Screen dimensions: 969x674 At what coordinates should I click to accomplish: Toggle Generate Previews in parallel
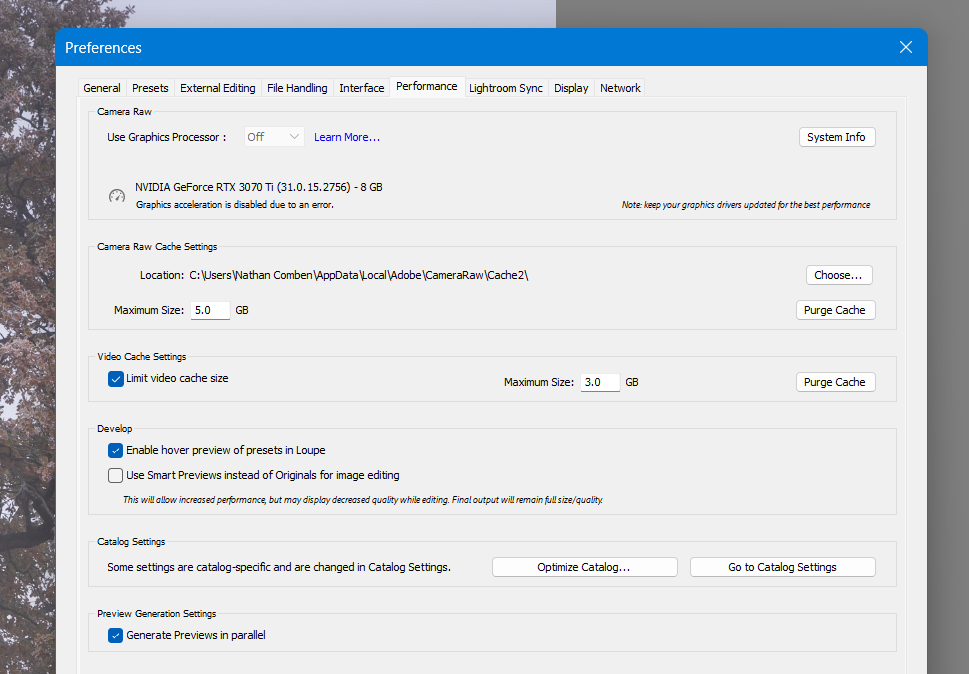click(x=115, y=634)
